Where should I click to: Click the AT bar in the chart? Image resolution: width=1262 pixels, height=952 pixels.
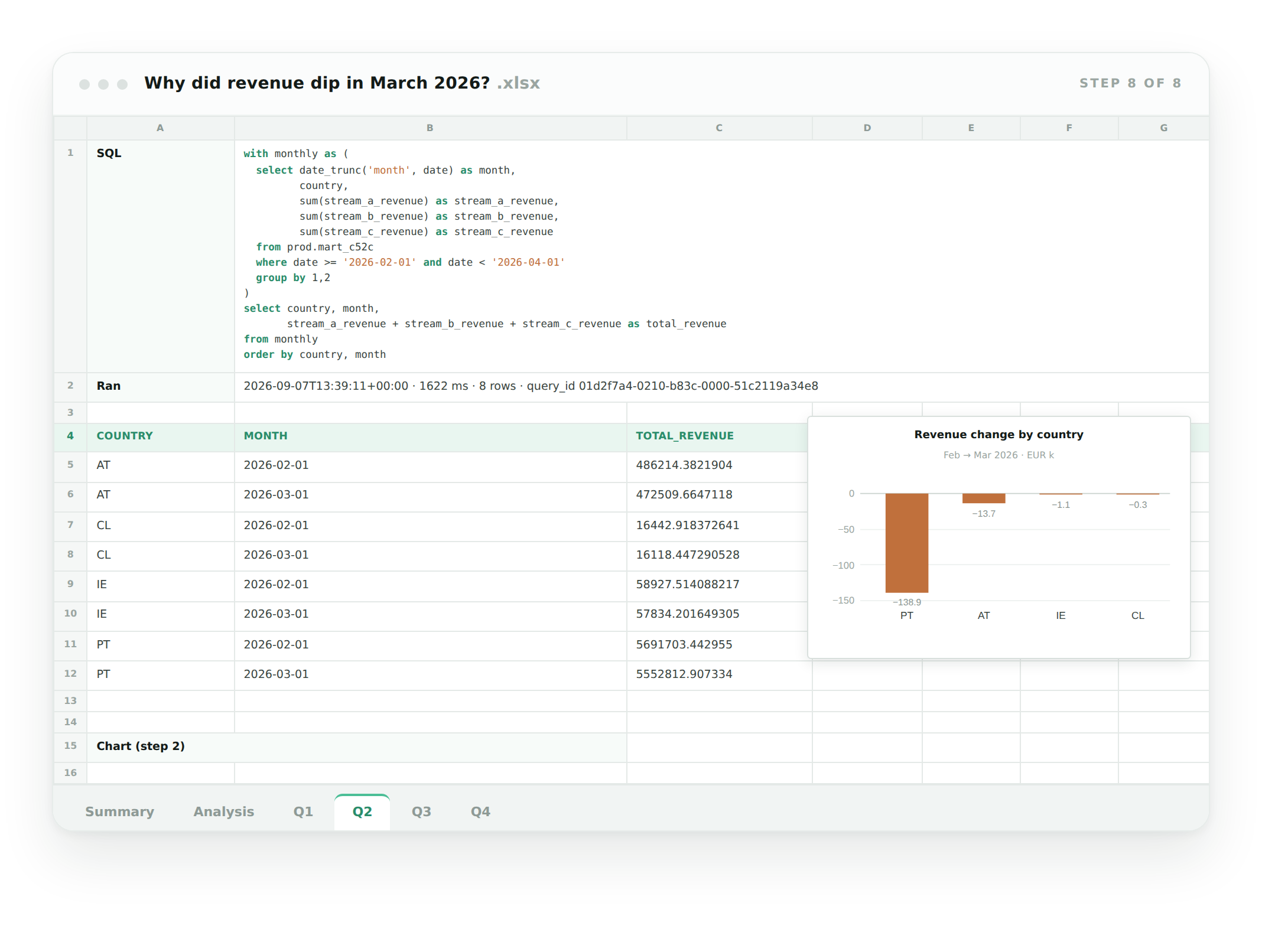[x=983, y=498]
